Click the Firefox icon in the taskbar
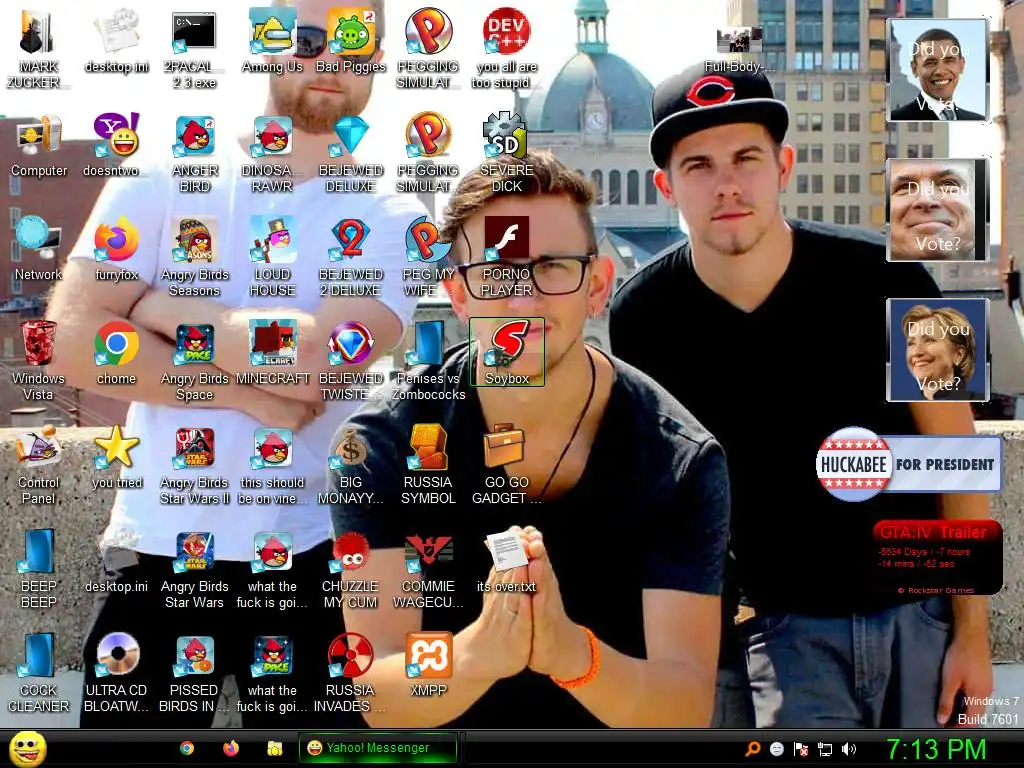The width and height of the screenshot is (1024, 768). [231, 748]
